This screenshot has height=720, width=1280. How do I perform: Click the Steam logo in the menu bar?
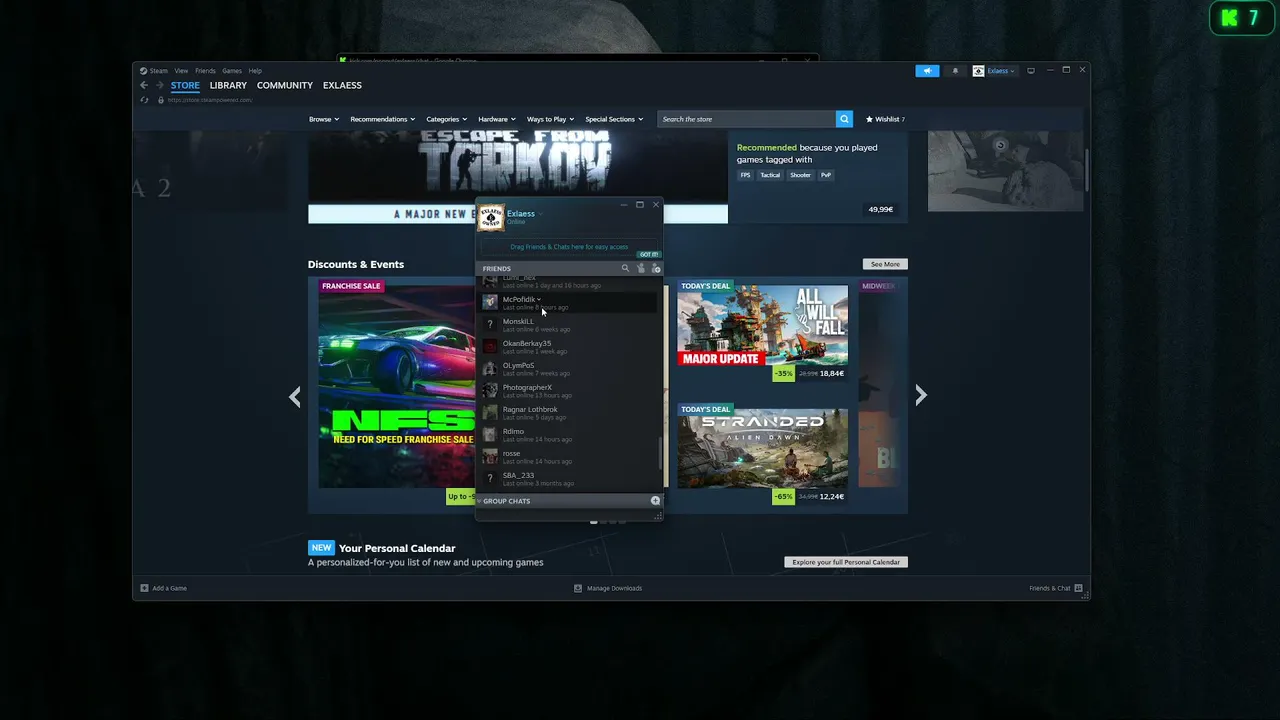point(143,71)
